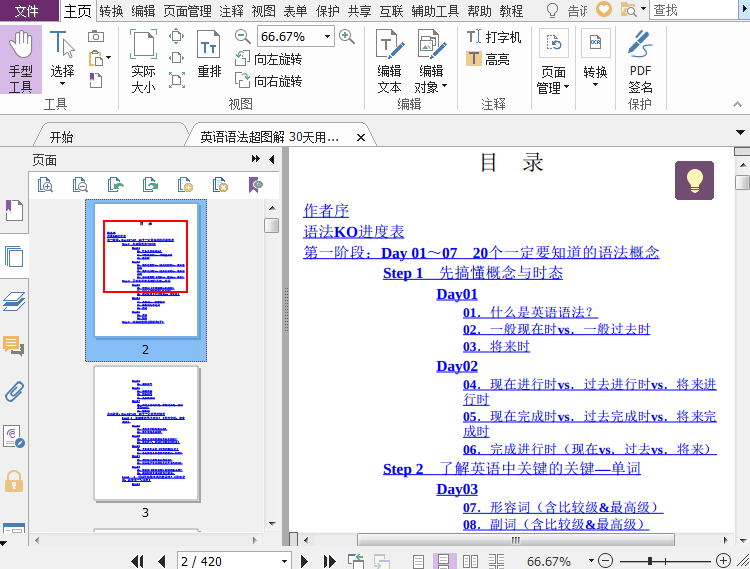Reduce page thumbnails icon

80,185
